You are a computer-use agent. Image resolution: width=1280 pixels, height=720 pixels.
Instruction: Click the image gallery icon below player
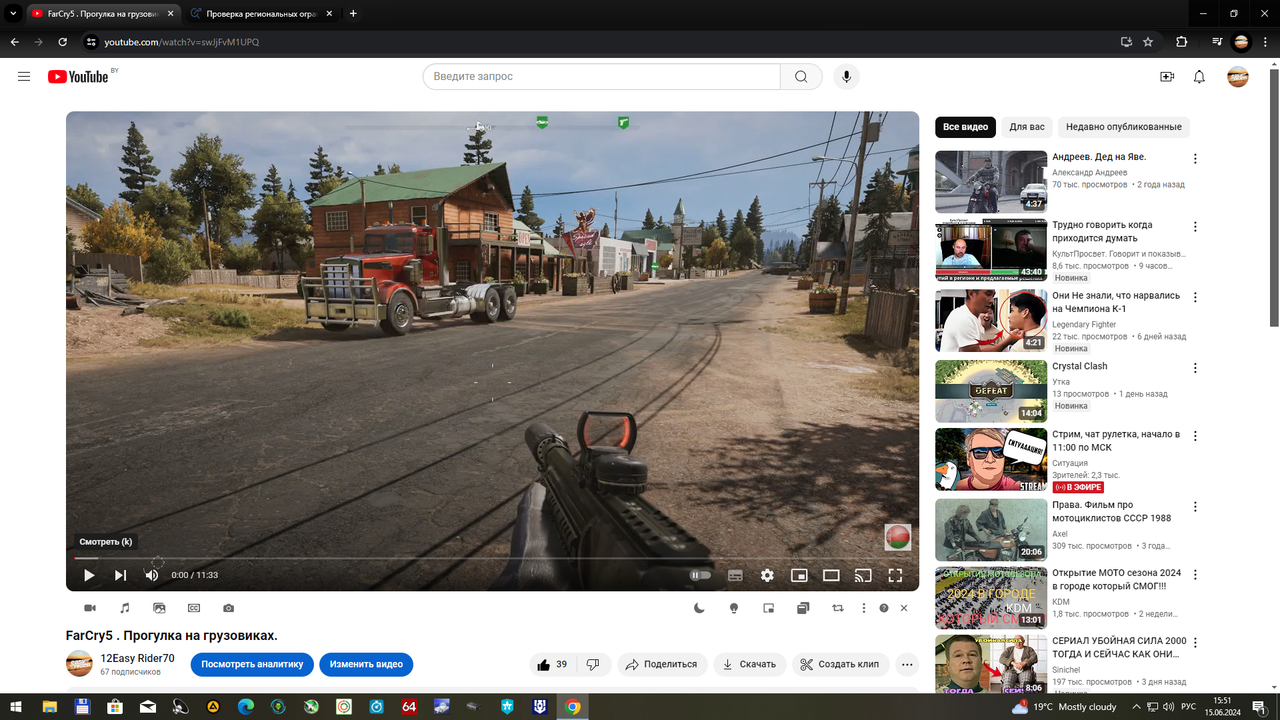[x=159, y=608]
